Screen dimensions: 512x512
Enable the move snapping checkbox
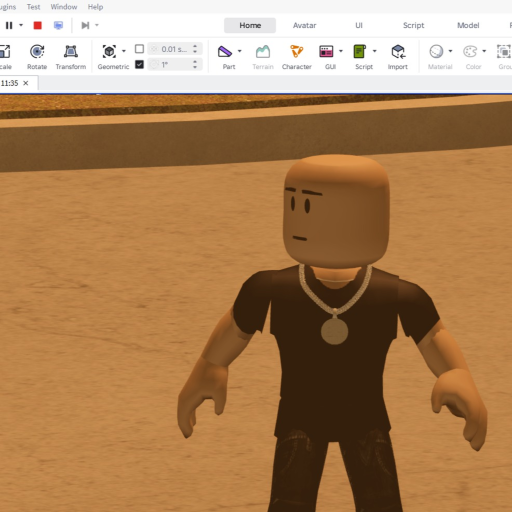(x=139, y=49)
